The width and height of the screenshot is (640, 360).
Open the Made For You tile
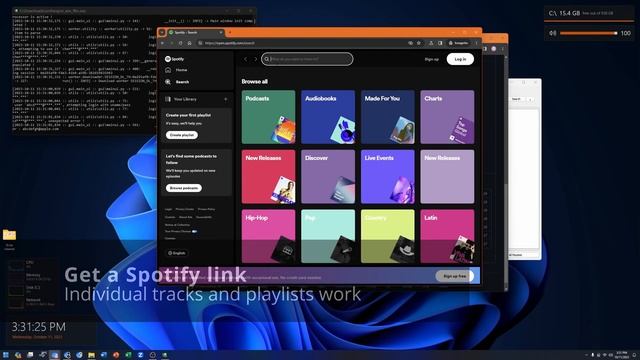point(387,117)
